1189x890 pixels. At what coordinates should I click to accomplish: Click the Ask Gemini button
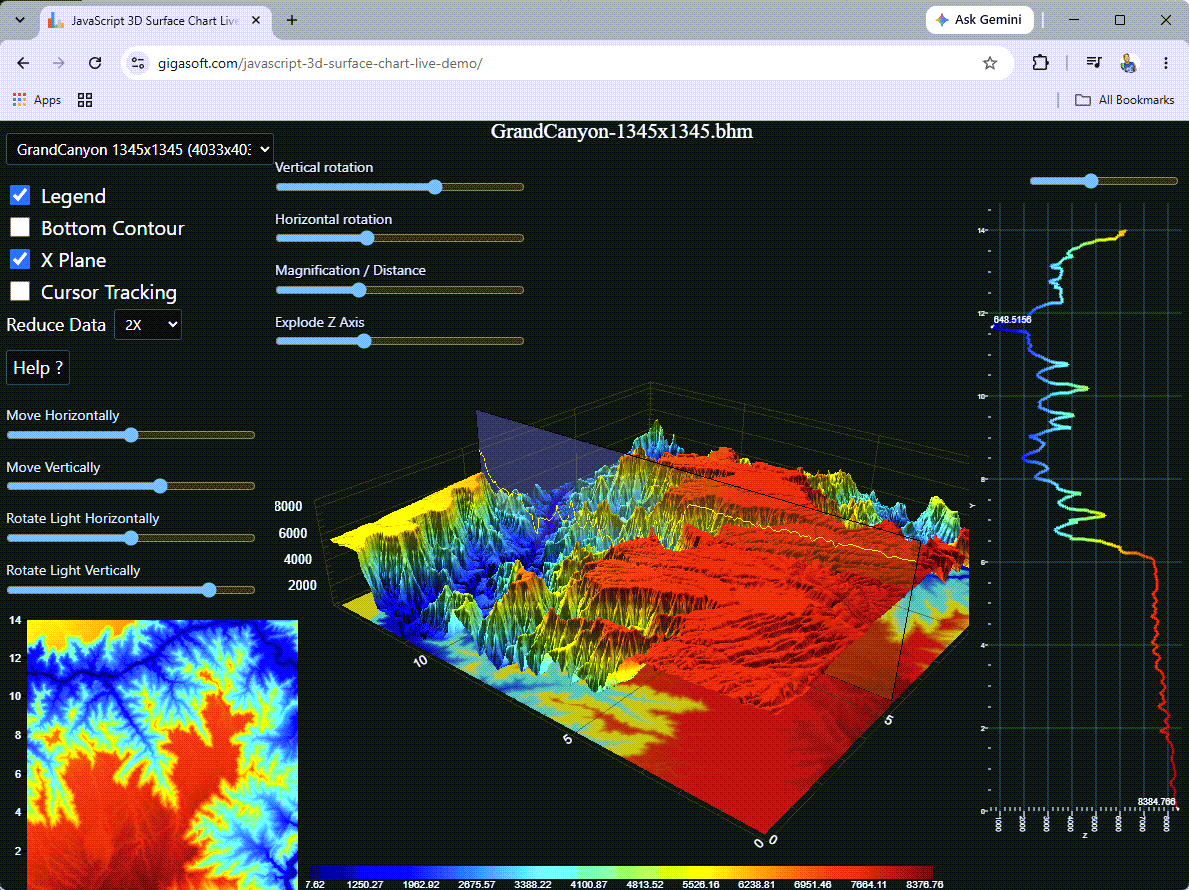click(979, 20)
